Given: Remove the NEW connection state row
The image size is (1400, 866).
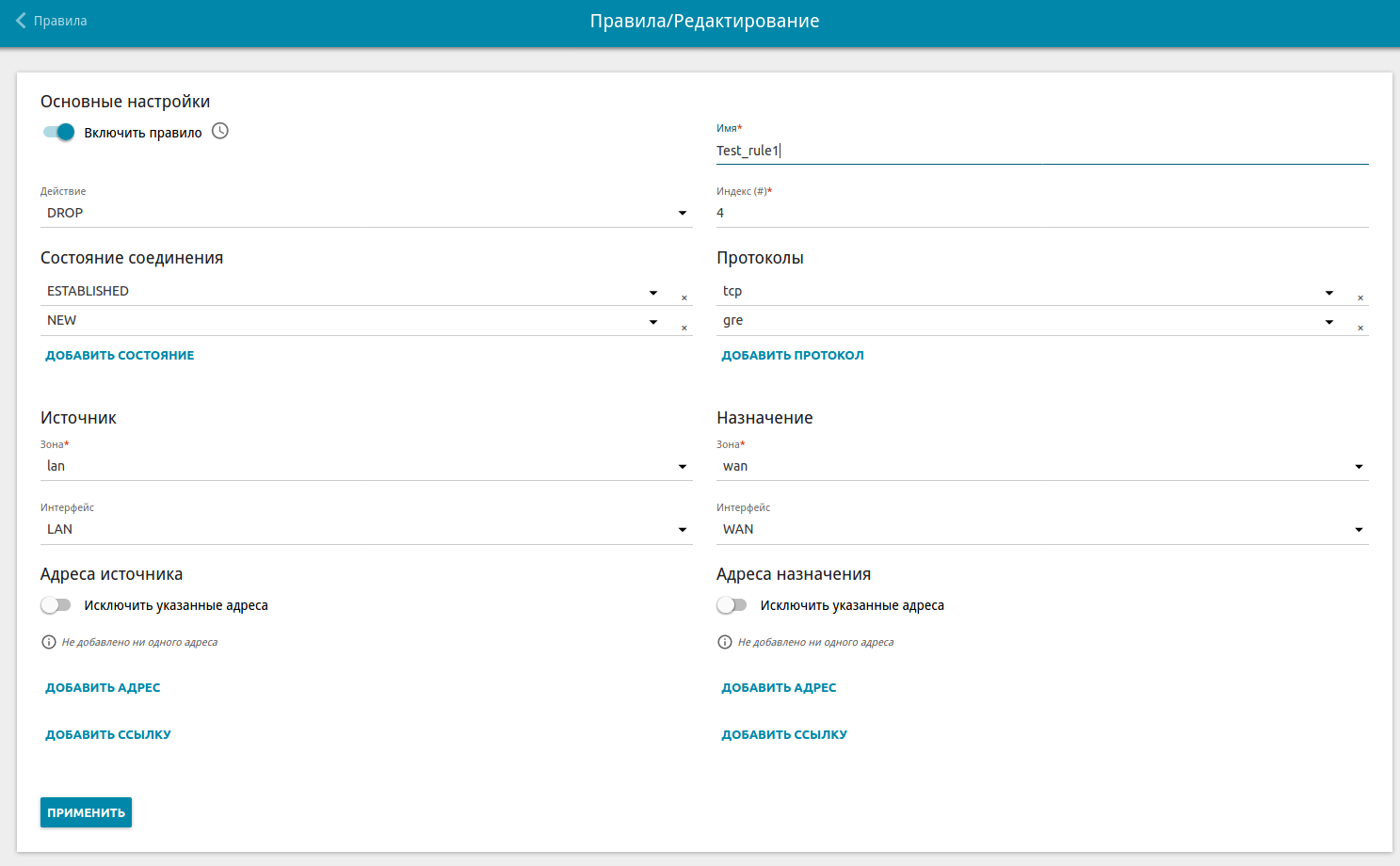Looking at the screenshot, I should click(684, 328).
